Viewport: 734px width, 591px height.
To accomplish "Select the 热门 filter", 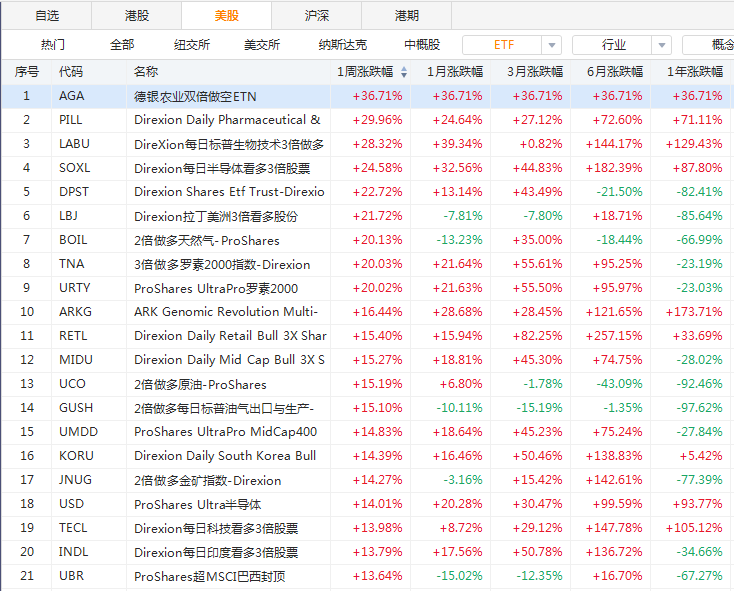I will (53, 45).
